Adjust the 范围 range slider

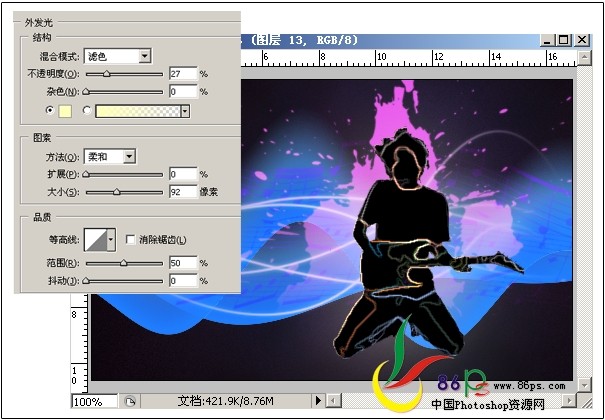point(124,263)
